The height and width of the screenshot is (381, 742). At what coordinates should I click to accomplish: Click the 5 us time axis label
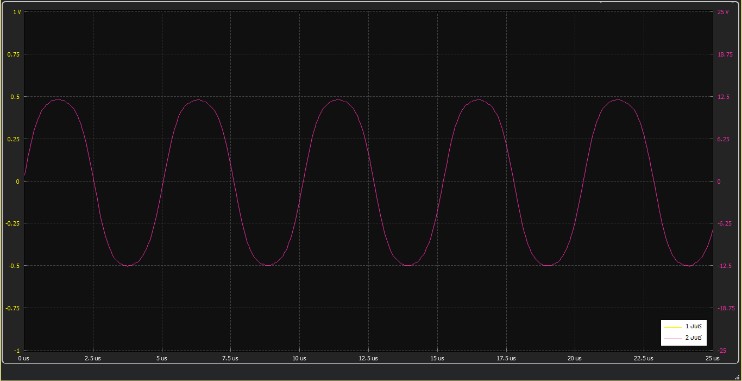(x=162, y=359)
